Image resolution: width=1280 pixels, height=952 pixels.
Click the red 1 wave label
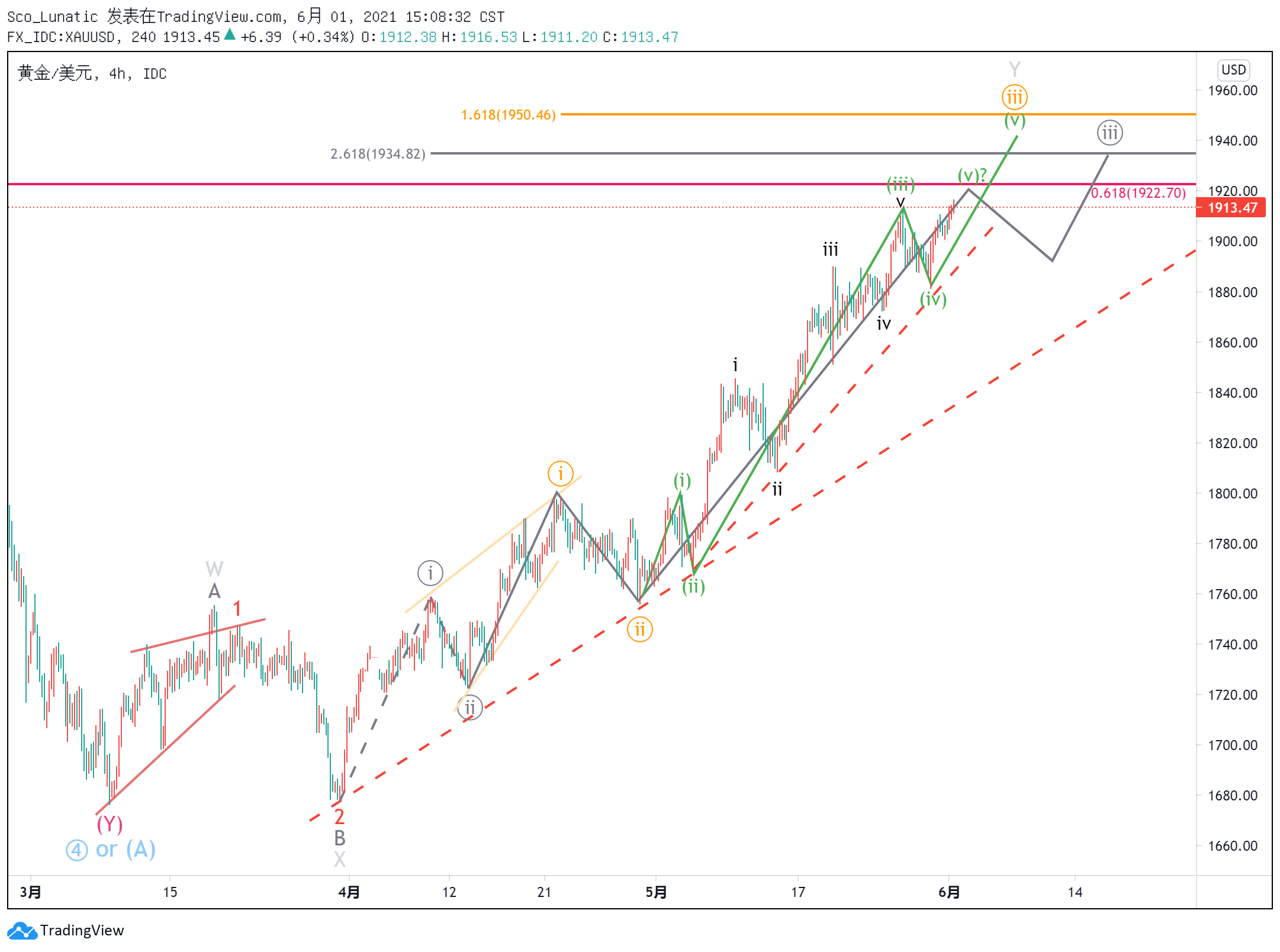[237, 609]
